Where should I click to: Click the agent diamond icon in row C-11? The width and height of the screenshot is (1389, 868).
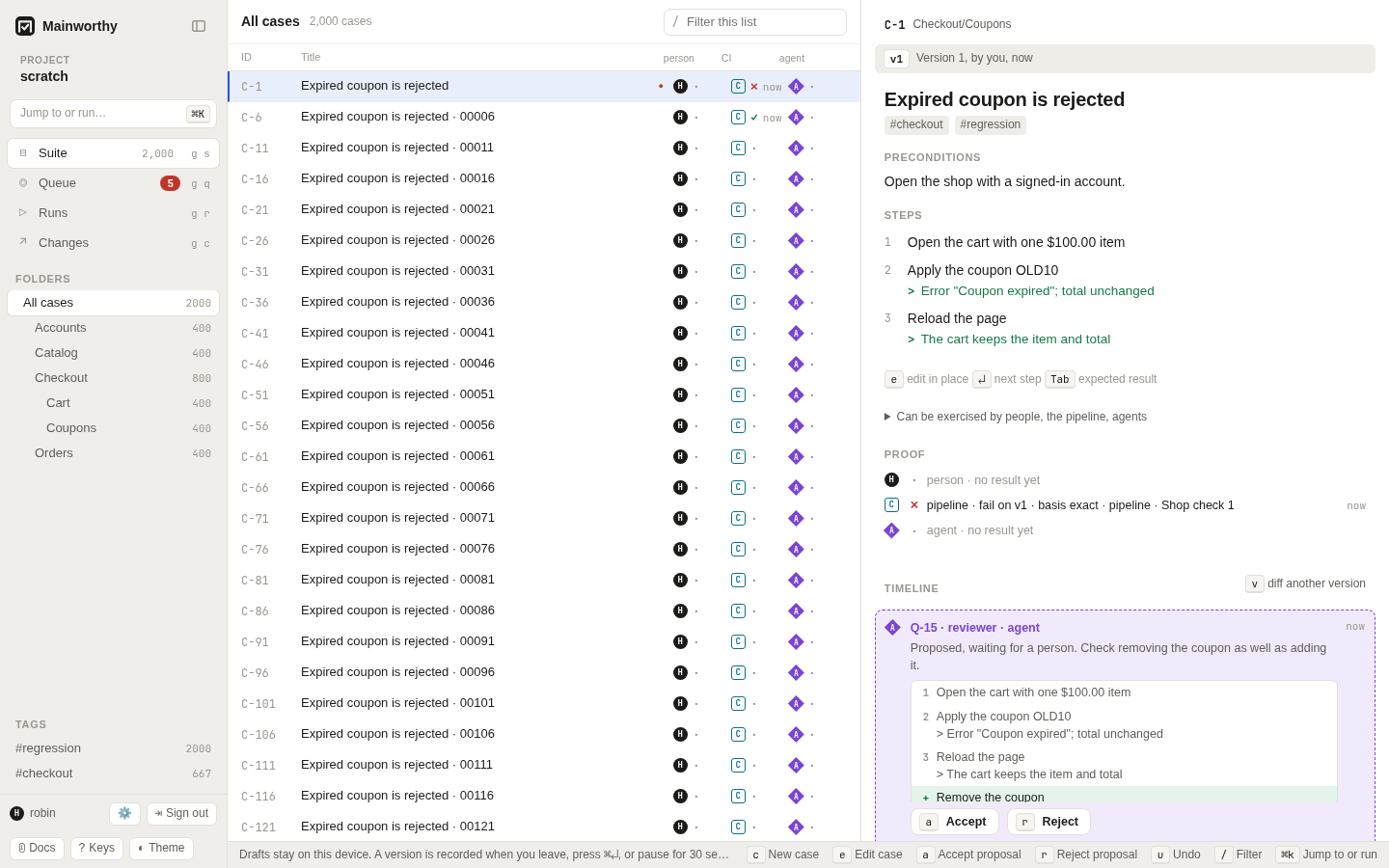pyautogui.click(x=796, y=148)
